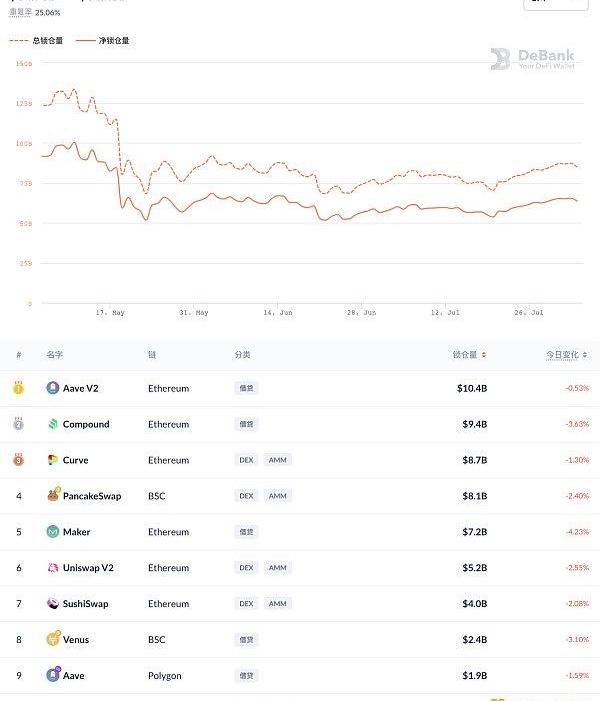Viewport: 600px width, 701px height.
Task: Click the Compound protocol icon
Action: tap(53, 424)
